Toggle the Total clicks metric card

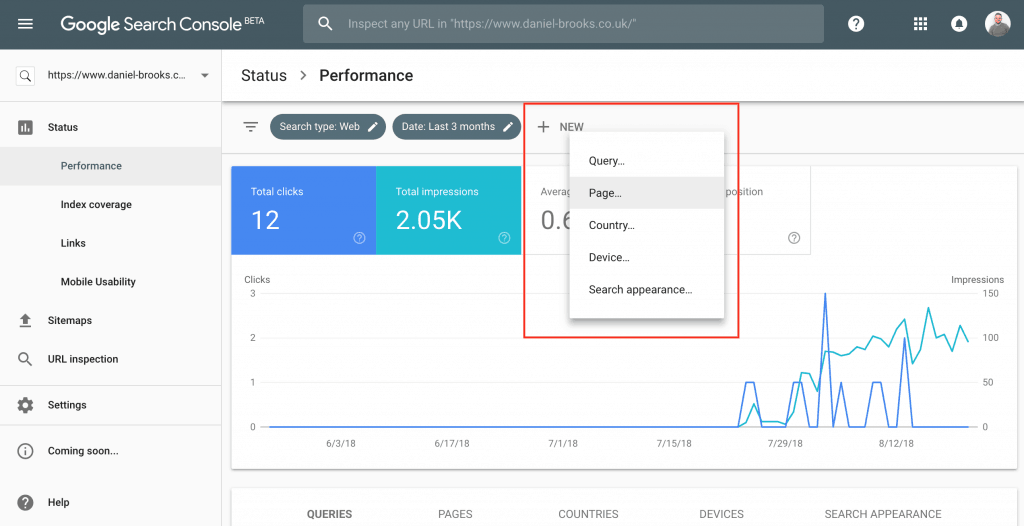[x=304, y=210]
